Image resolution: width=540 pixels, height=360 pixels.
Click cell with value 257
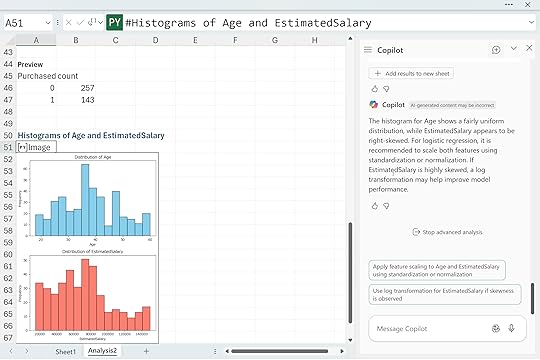click(76, 88)
